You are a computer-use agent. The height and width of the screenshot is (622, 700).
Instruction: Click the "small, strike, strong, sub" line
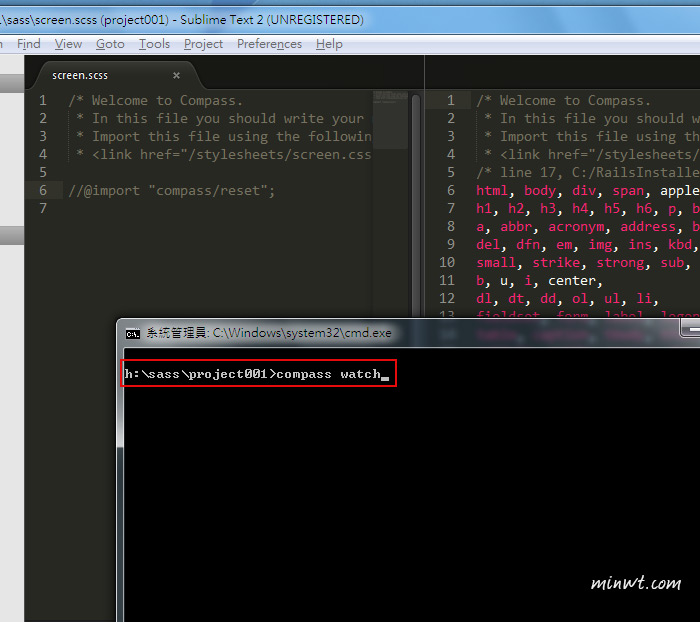(x=584, y=263)
